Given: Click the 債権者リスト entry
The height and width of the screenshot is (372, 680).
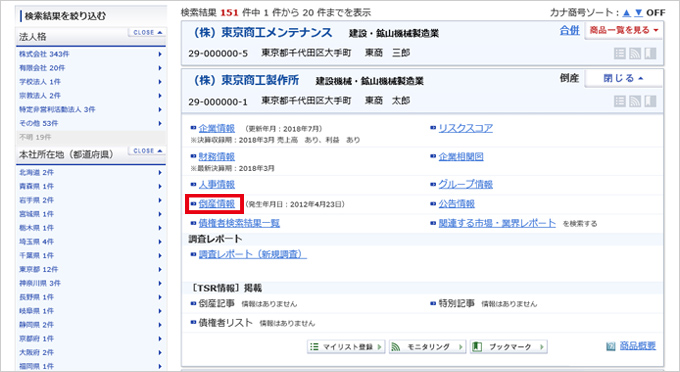Looking at the screenshot, I should 226,323.
